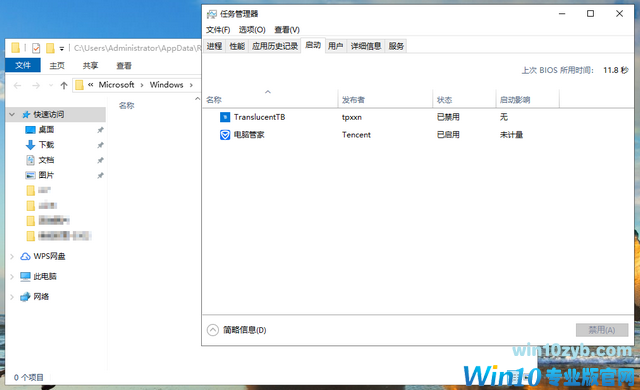Screen dimensions: 640x390
Task: Click the 文档 documents icon in sidebar
Action: (x=30, y=160)
